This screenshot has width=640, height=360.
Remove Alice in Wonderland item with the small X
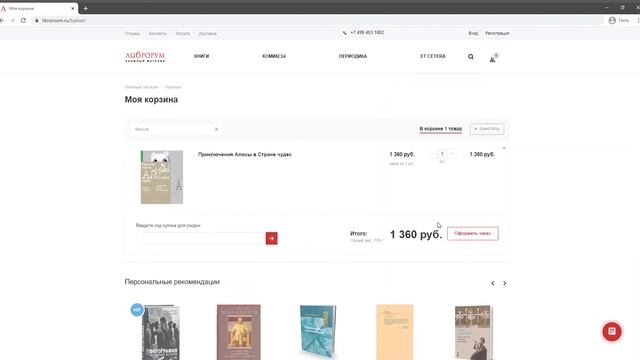tap(504, 148)
